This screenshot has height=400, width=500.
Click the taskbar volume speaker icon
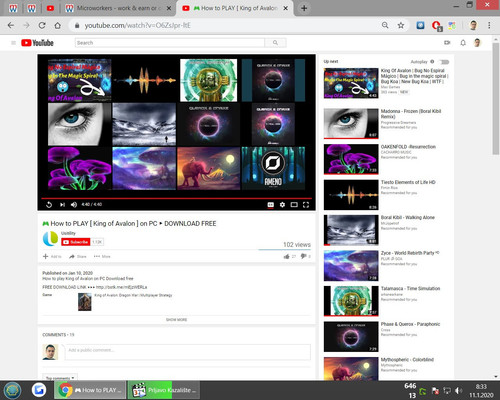(x=459, y=390)
